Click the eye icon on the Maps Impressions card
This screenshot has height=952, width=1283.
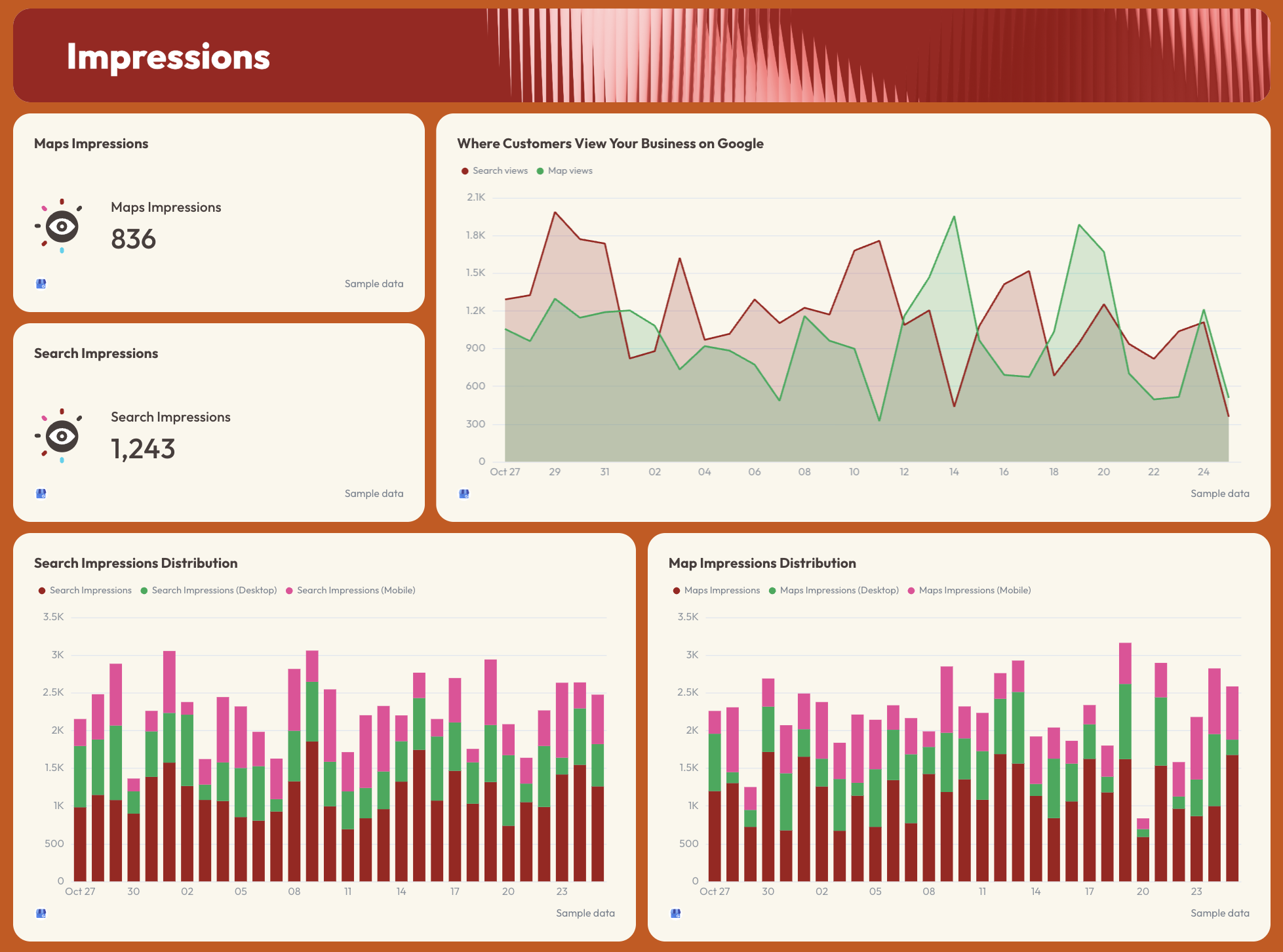point(61,228)
